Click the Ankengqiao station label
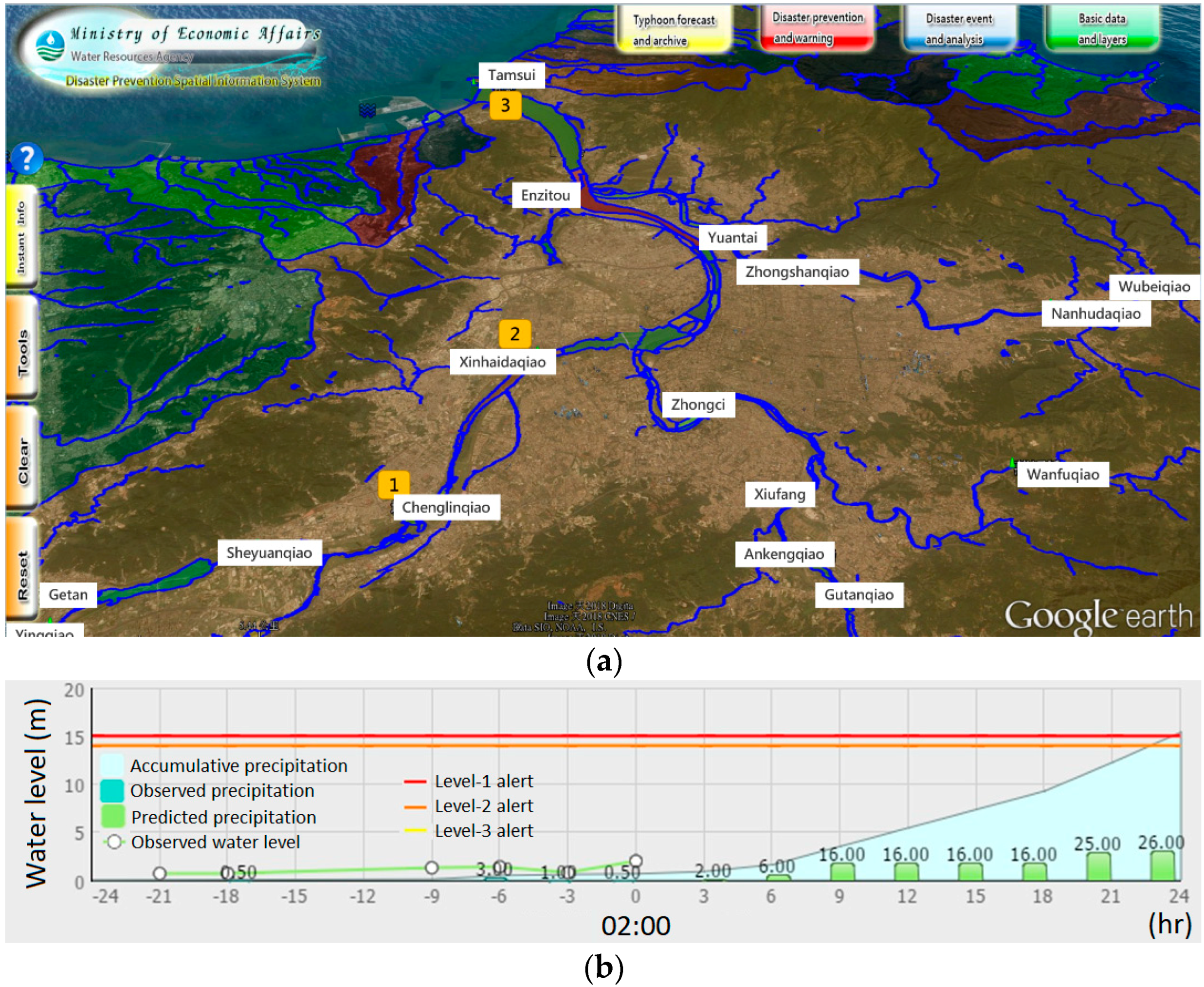This screenshot has height=987, width=1204. (784, 554)
